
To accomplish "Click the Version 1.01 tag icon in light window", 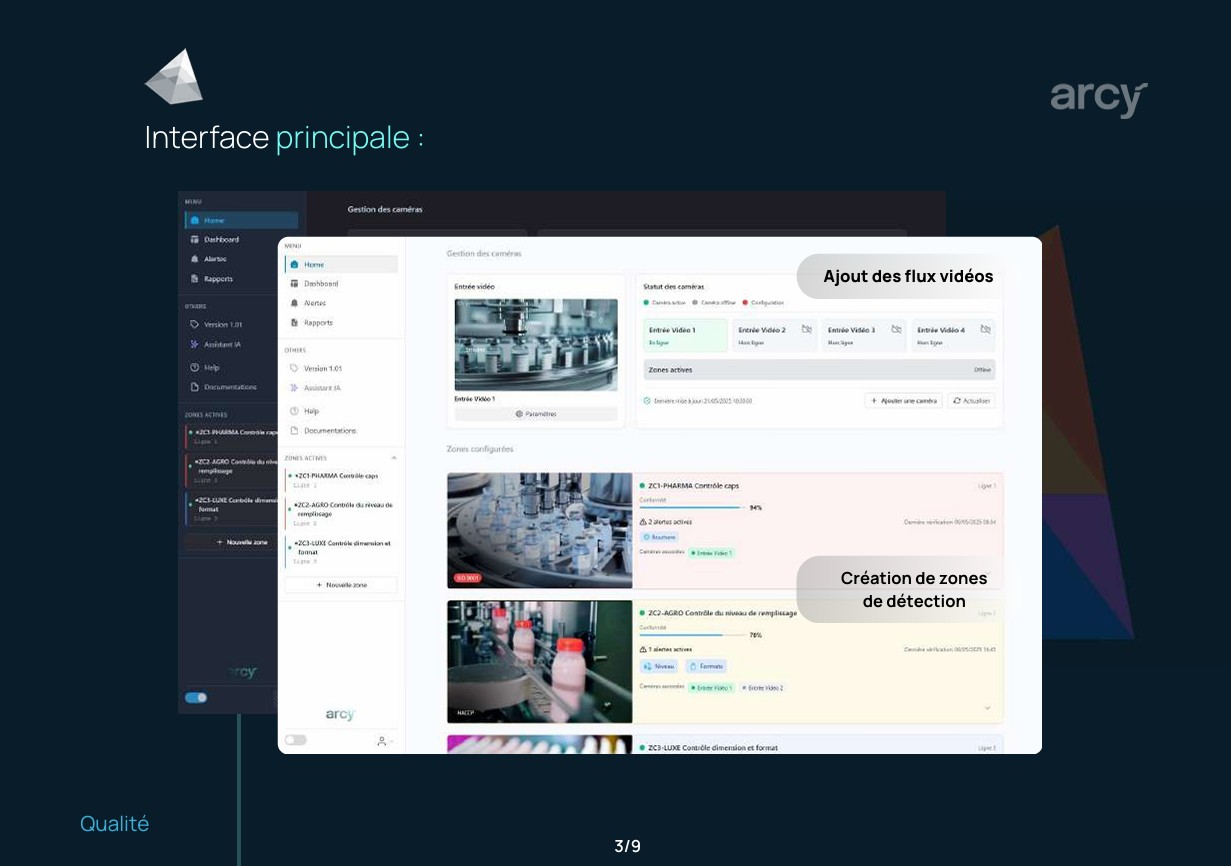I will tap(294, 368).
